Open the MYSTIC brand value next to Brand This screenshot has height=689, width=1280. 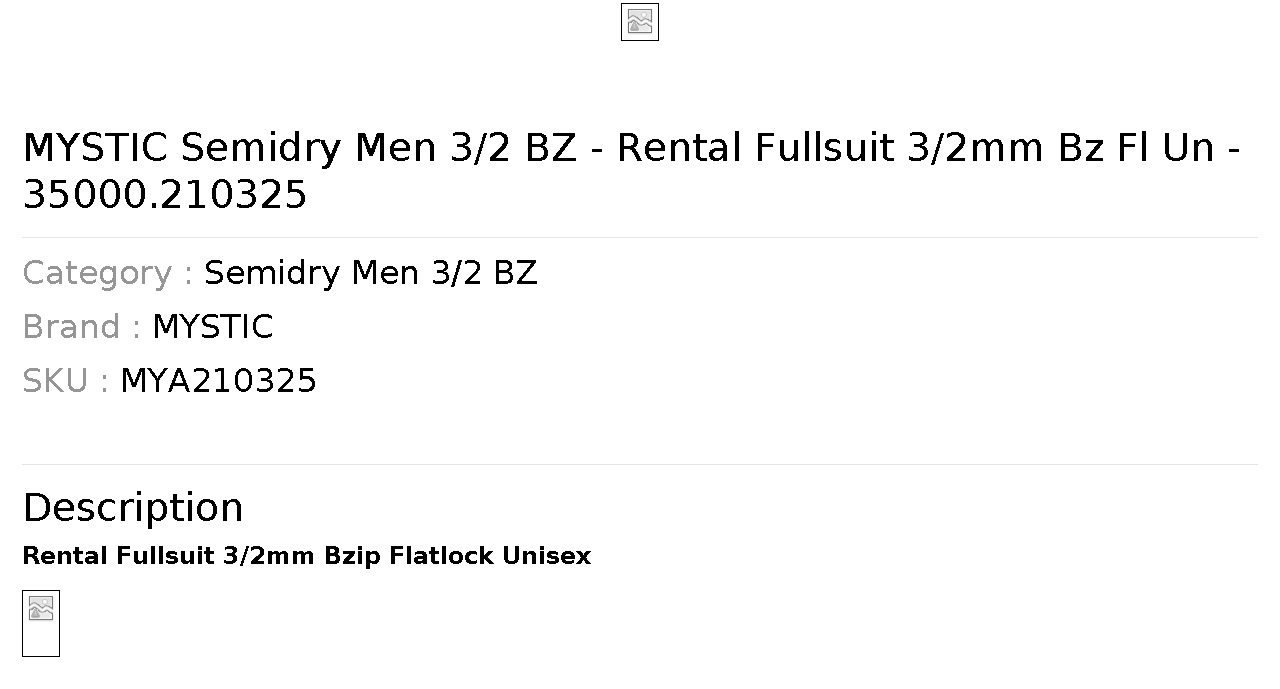[x=213, y=327]
